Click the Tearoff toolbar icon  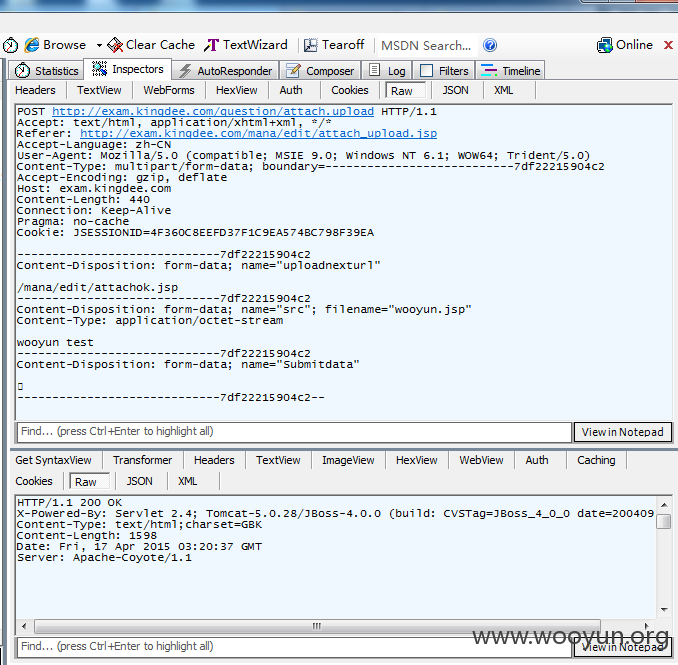(x=310, y=45)
